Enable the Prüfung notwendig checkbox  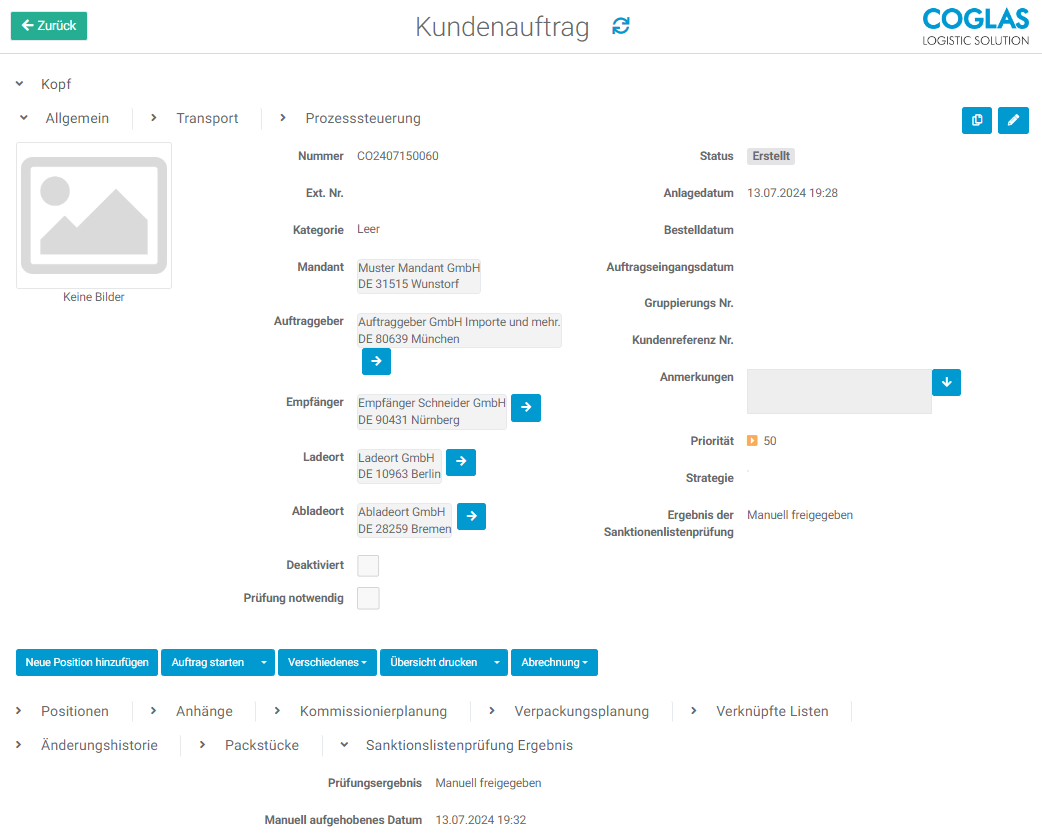[368, 599]
